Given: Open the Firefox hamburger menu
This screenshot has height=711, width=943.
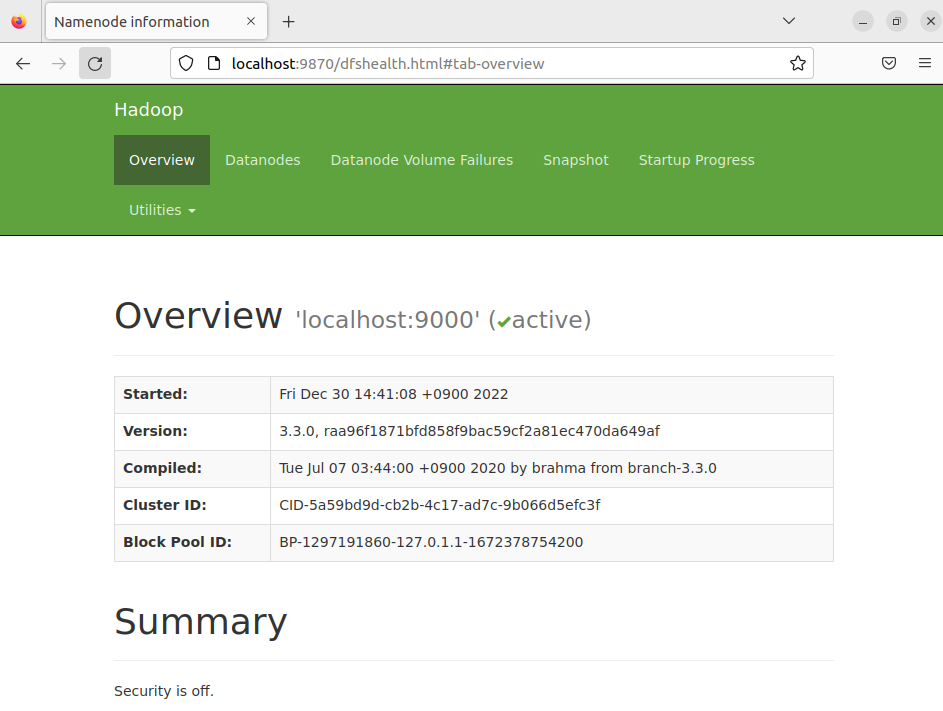Looking at the screenshot, I should pyautogui.click(x=925, y=63).
